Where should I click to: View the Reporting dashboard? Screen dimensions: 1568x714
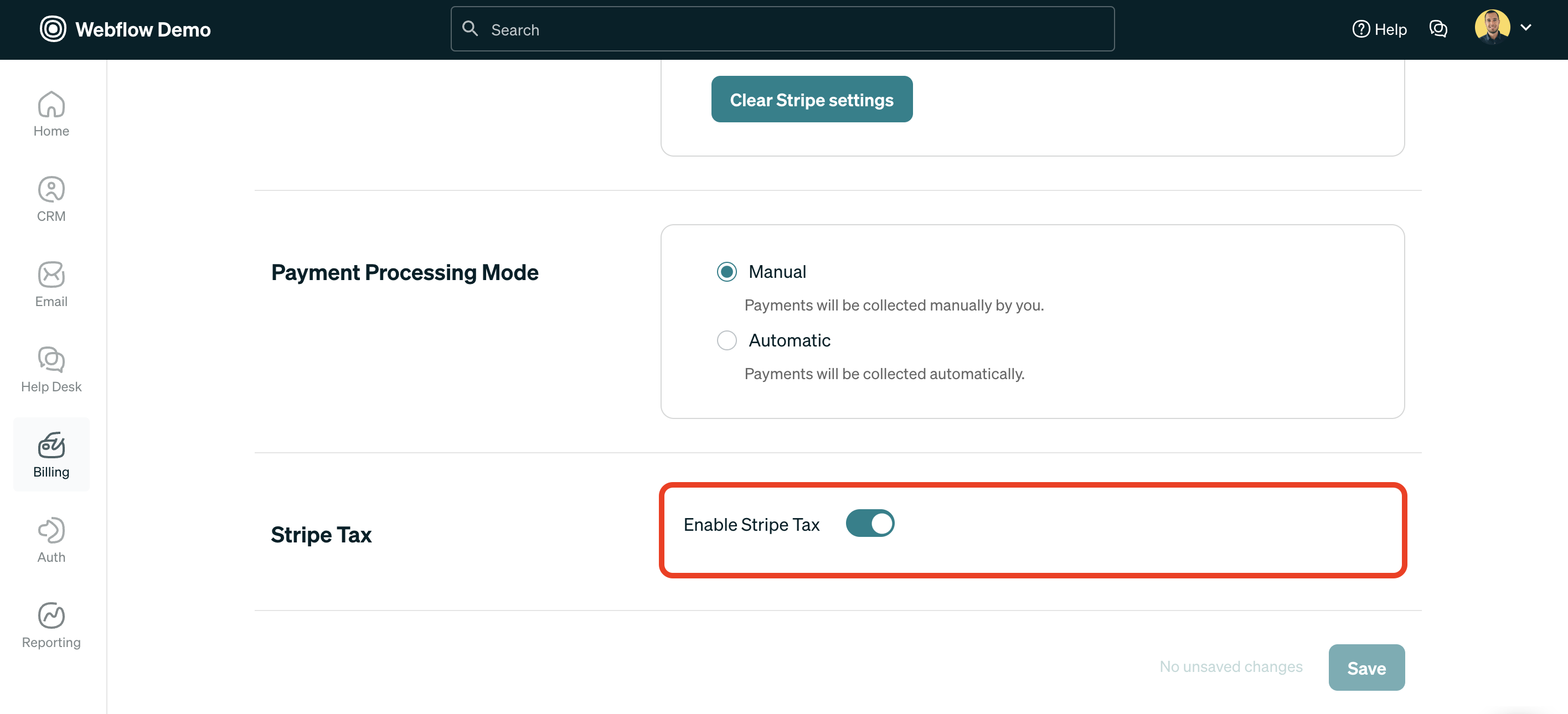pyautogui.click(x=50, y=624)
